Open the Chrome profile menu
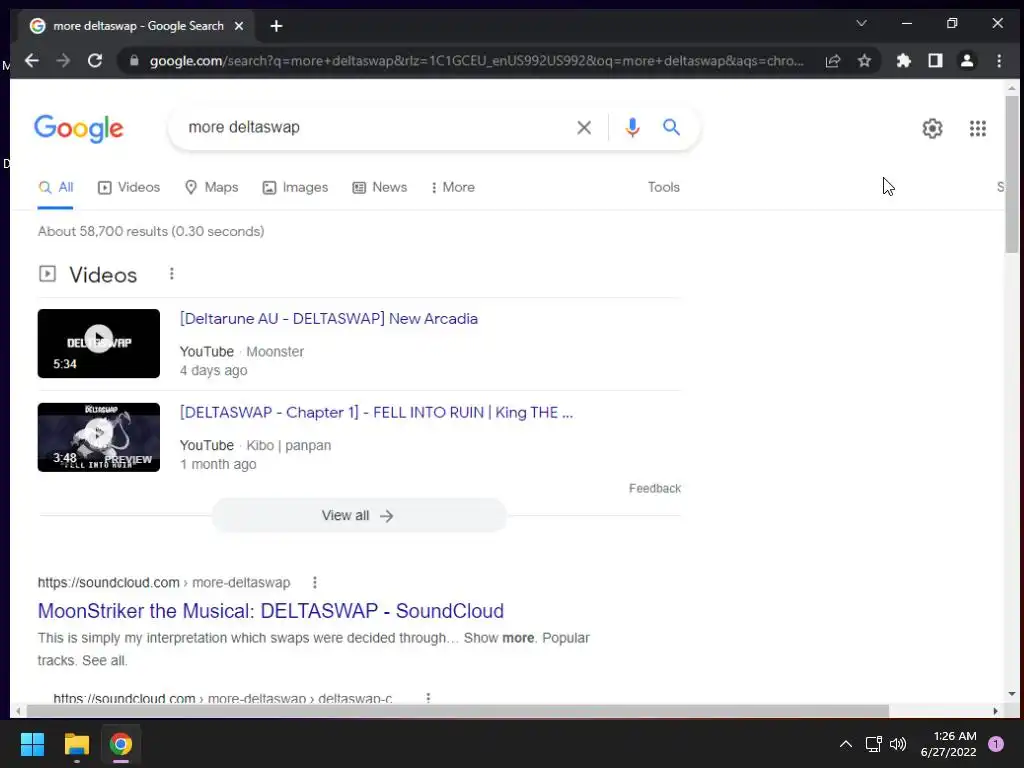Image resolution: width=1024 pixels, height=768 pixels. coord(967,61)
